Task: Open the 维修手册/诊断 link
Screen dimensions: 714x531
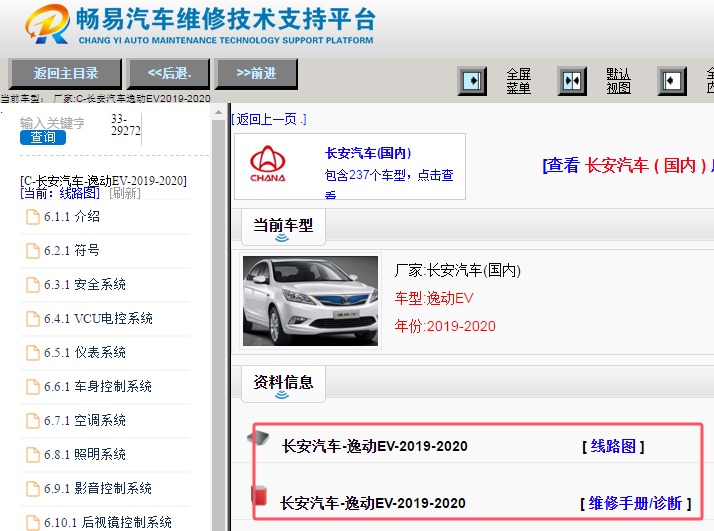Action: pyautogui.click(x=635, y=504)
